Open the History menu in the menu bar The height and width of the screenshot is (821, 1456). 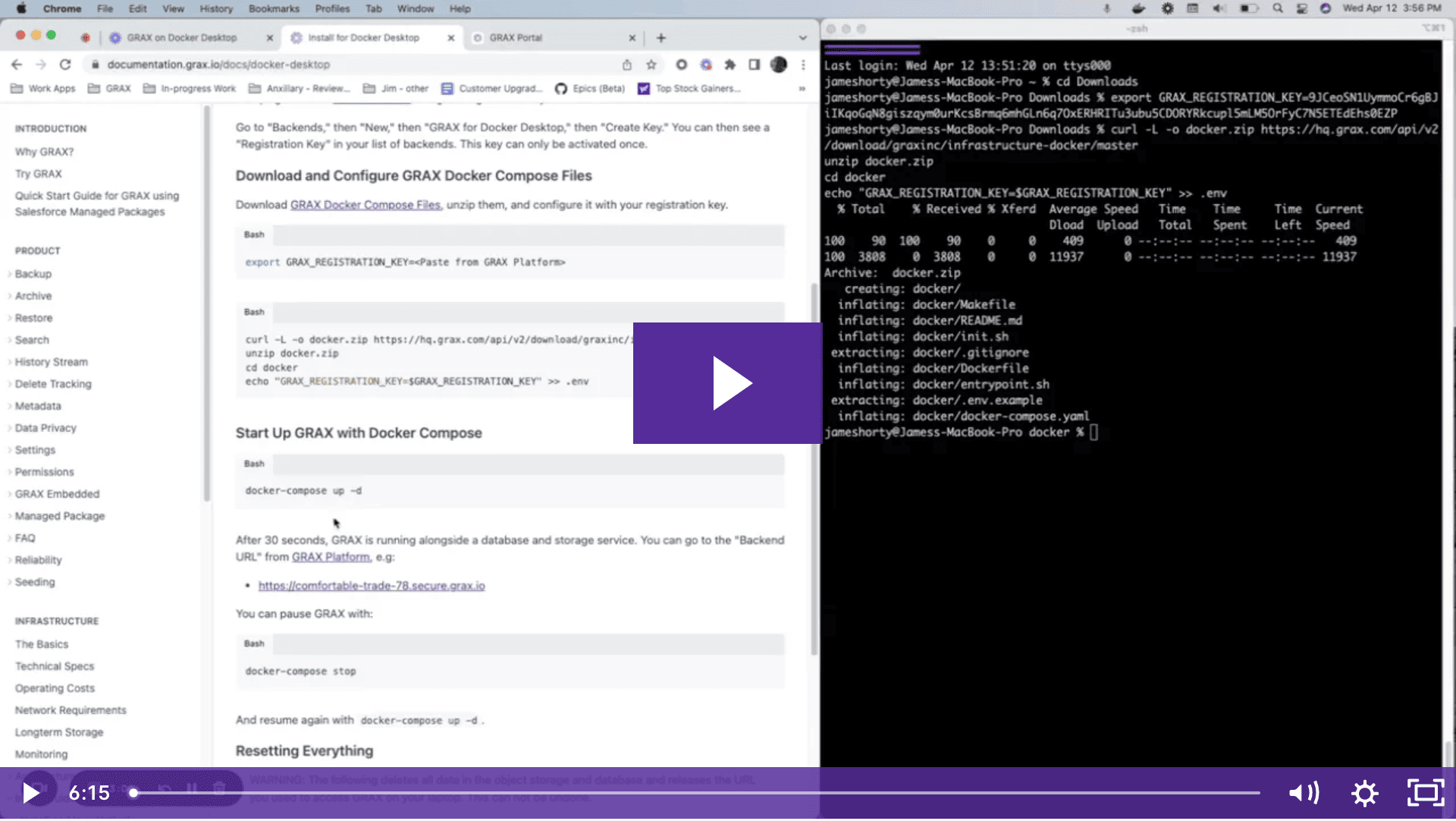coord(216,8)
